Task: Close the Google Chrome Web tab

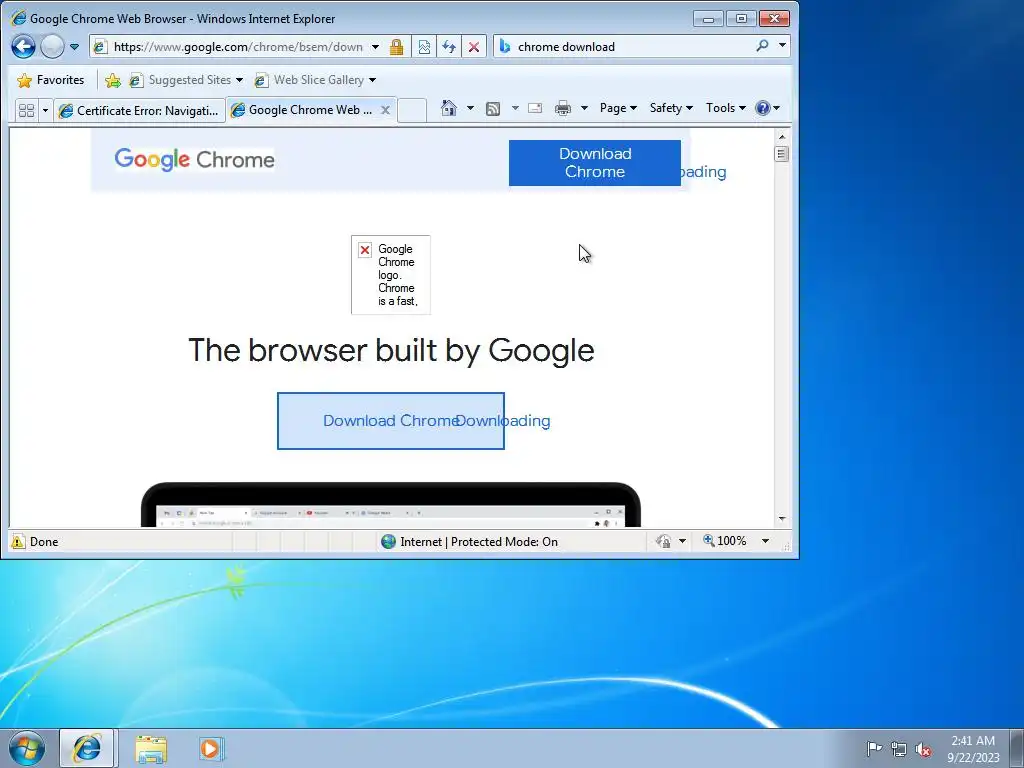Action: [x=385, y=110]
